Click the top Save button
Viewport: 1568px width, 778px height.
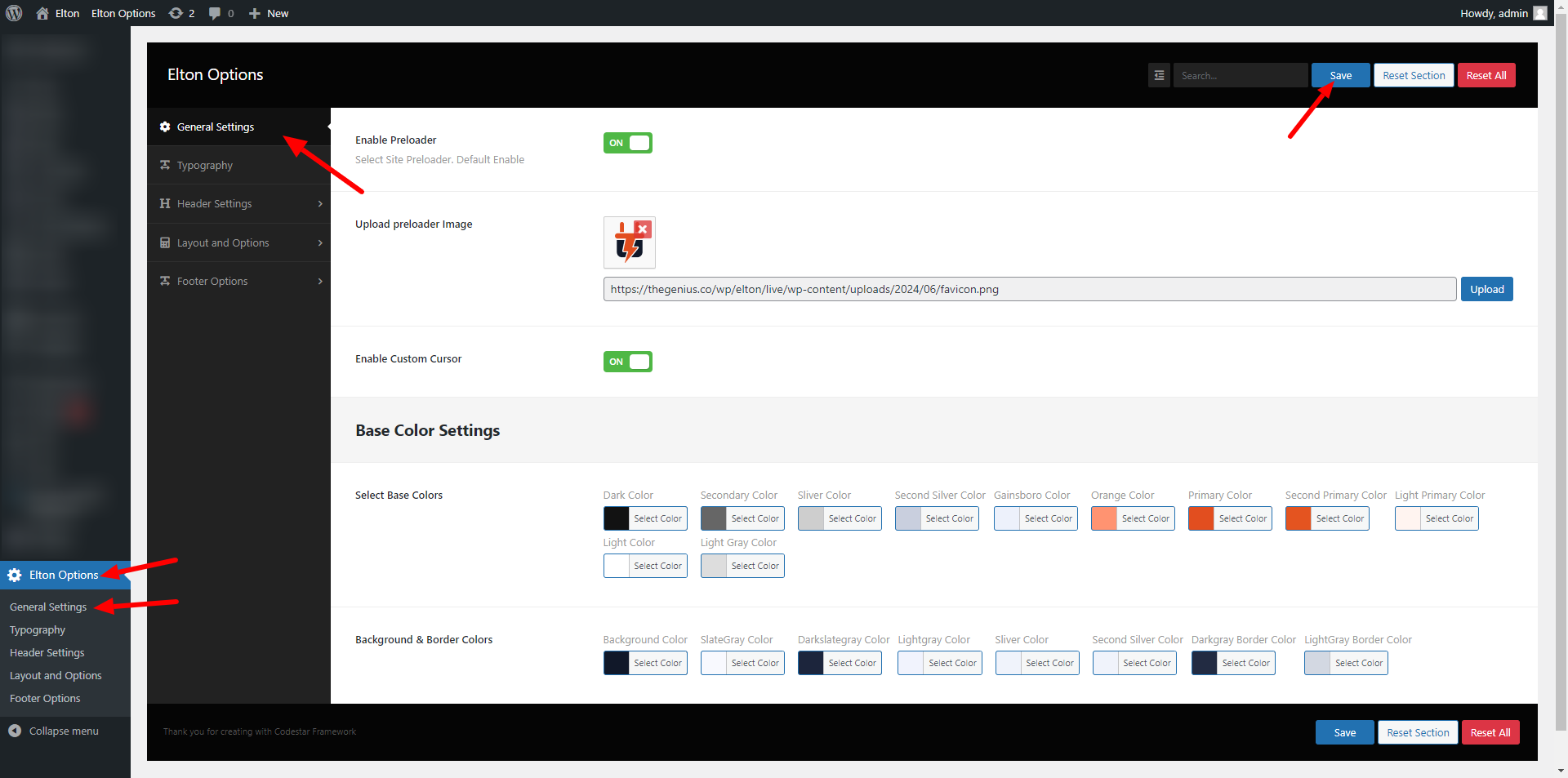(1340, 75)
